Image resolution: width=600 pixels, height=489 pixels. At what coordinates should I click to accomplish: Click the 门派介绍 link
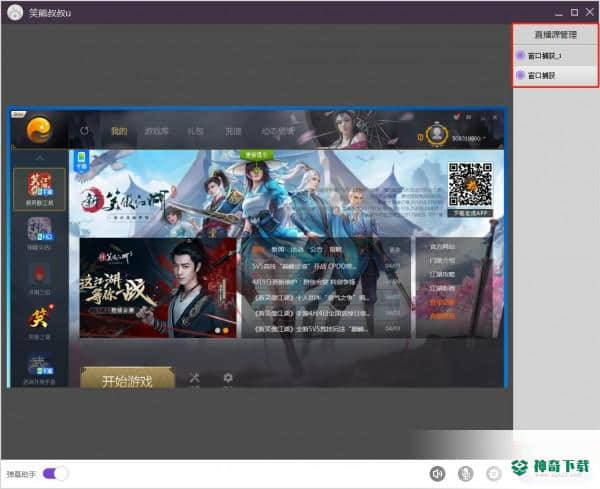[442, 261]
